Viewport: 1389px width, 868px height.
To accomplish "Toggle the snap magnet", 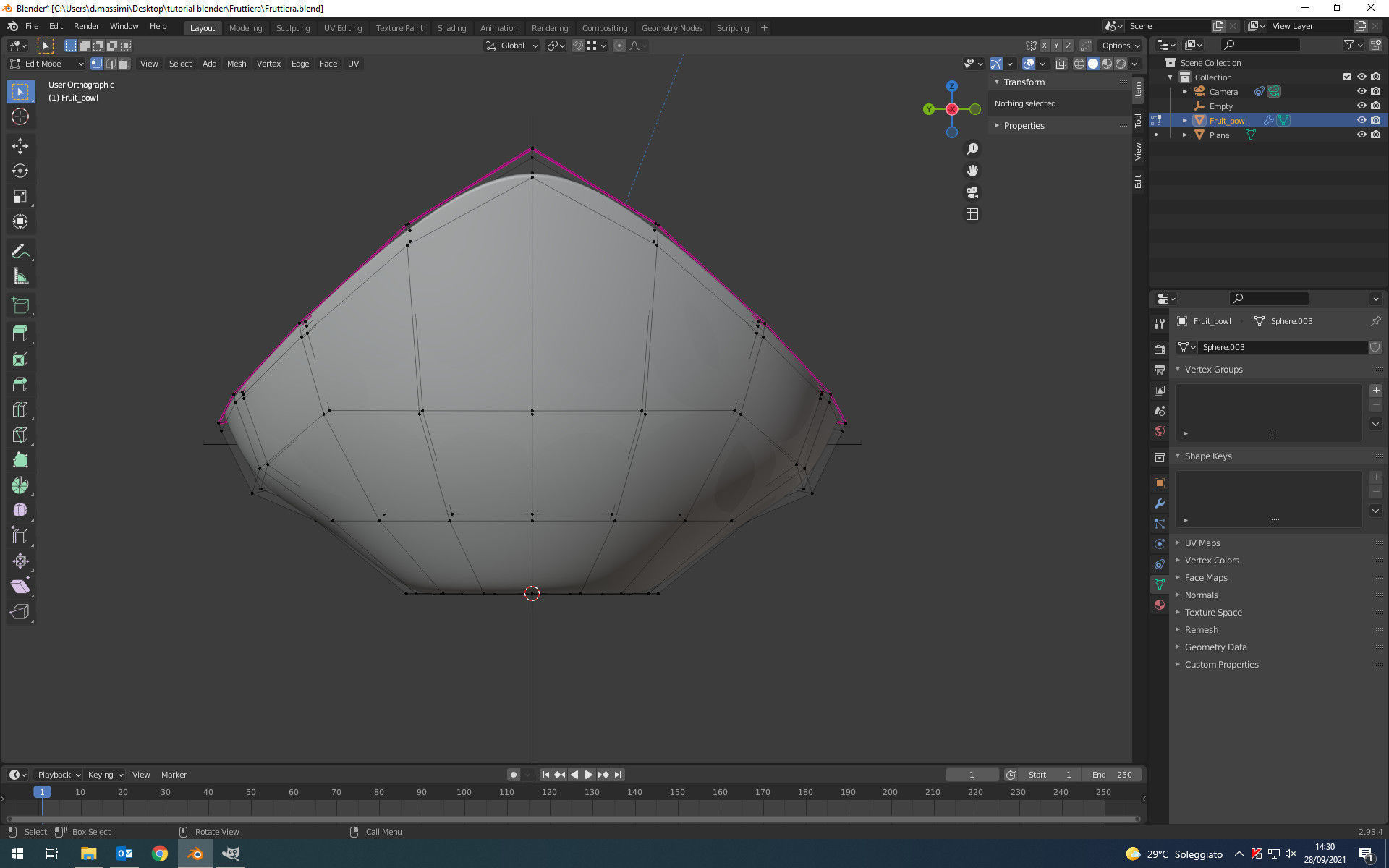I will pyautogui.click(x=577, y=46).
